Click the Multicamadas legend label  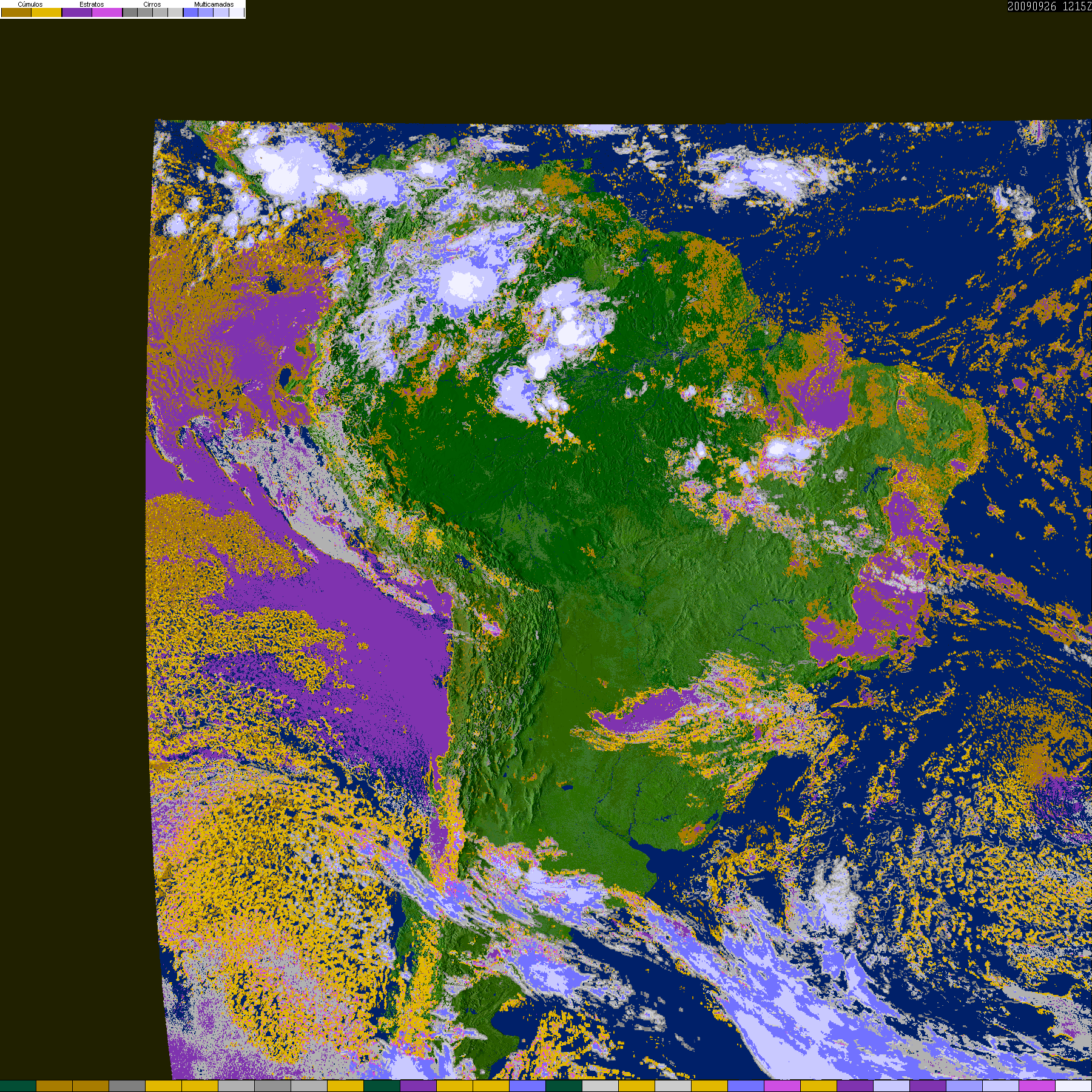coord(214,4)
